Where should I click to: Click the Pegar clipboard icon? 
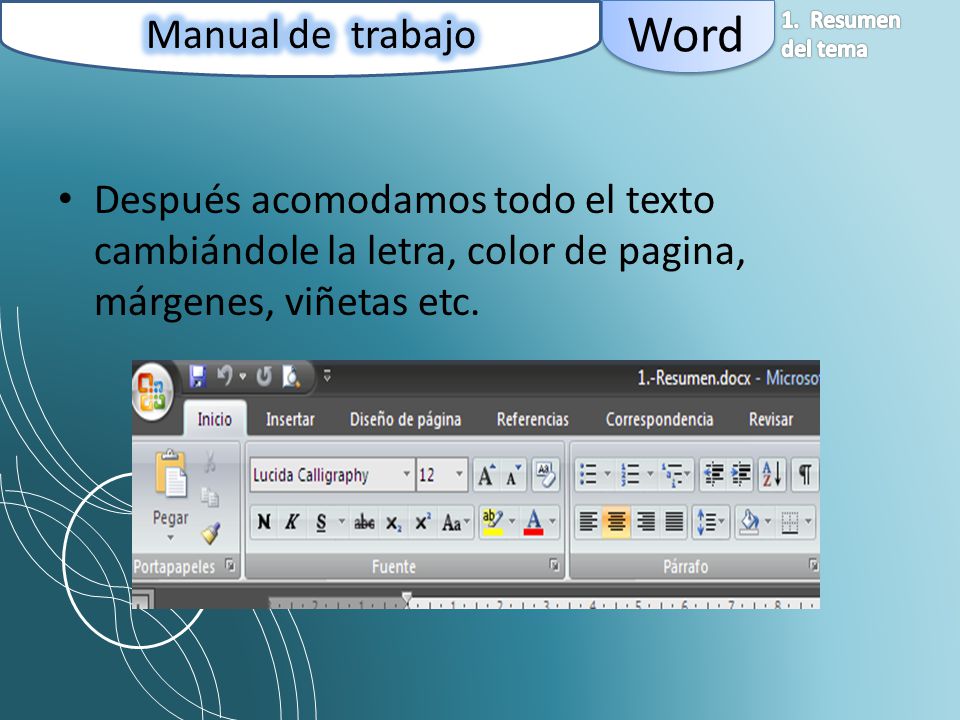[171, 473]
